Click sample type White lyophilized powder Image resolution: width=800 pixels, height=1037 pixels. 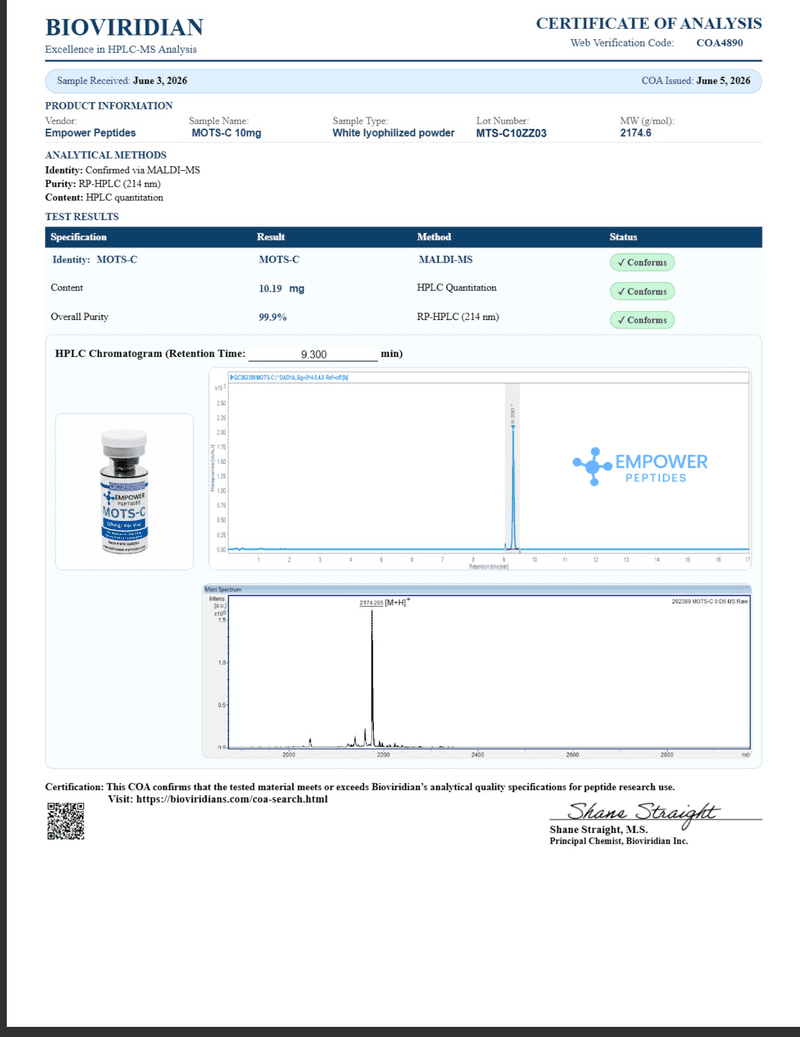pos(393,133)
